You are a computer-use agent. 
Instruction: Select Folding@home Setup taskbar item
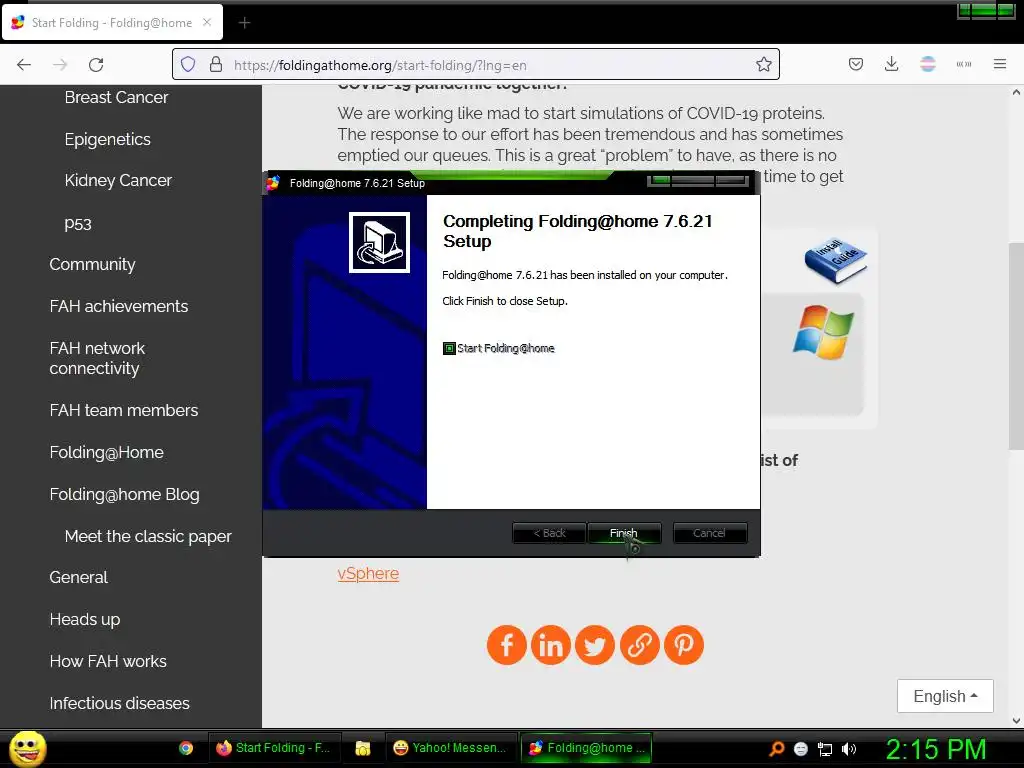[586, 748]
